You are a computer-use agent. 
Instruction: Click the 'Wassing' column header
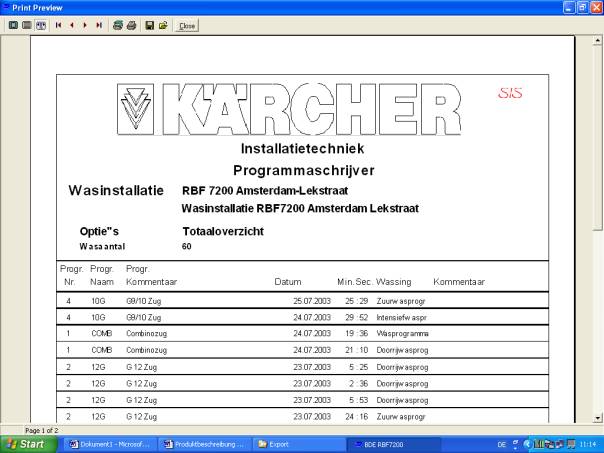pos(394,282)
